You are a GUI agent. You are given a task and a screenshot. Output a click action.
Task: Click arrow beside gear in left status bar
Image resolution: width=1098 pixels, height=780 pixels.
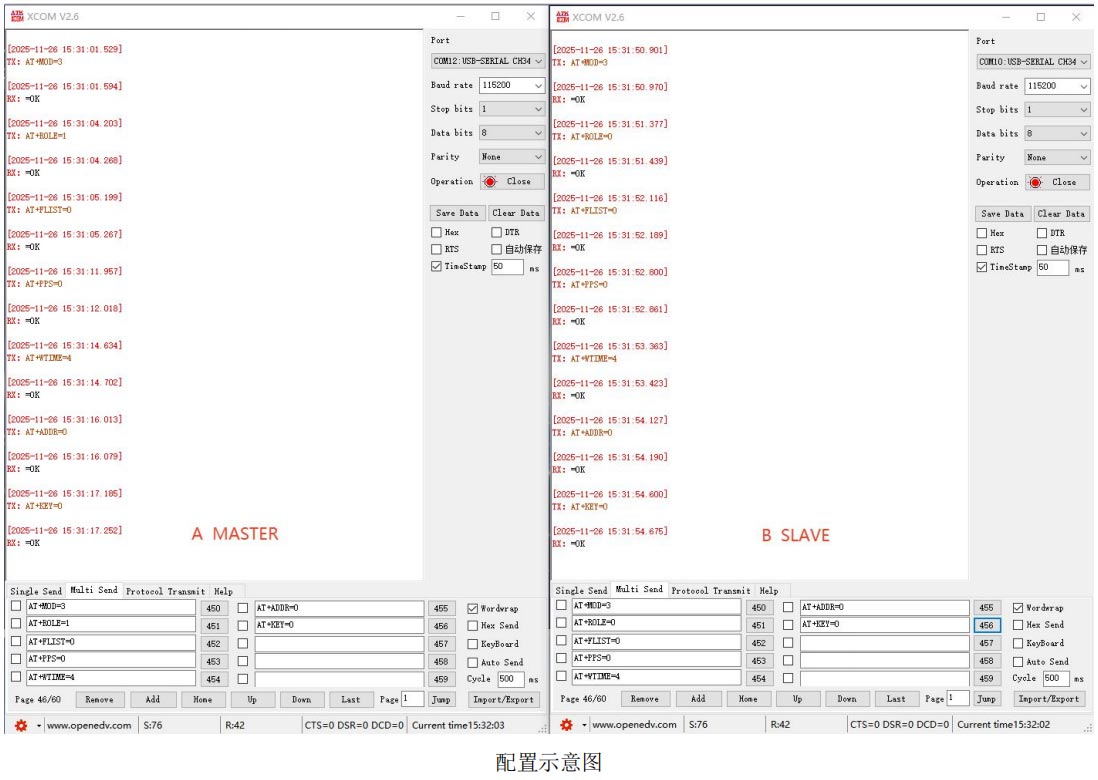tap(39, 725)
